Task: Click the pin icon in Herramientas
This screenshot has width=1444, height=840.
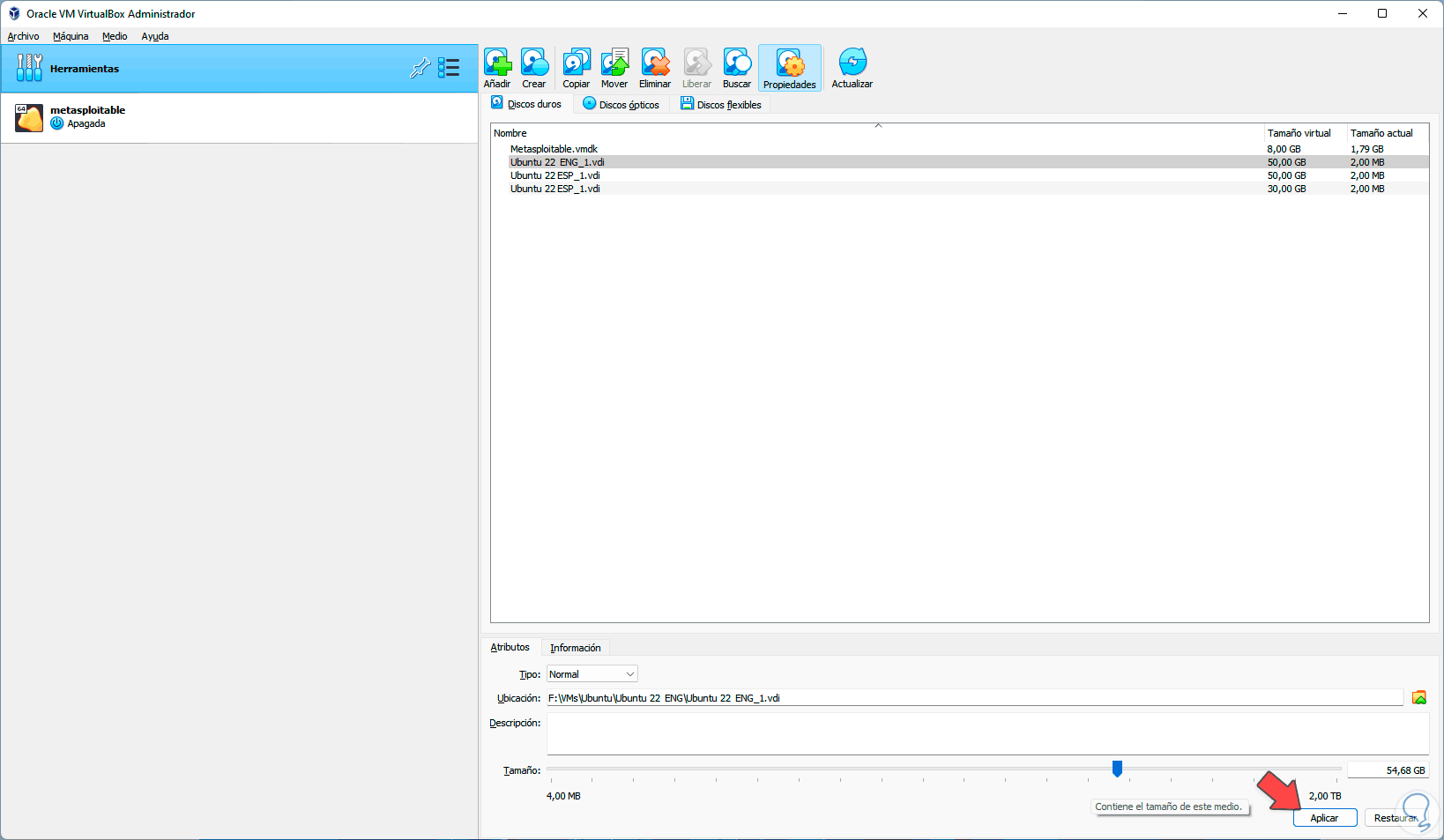Action: click(x=421, y=68)
